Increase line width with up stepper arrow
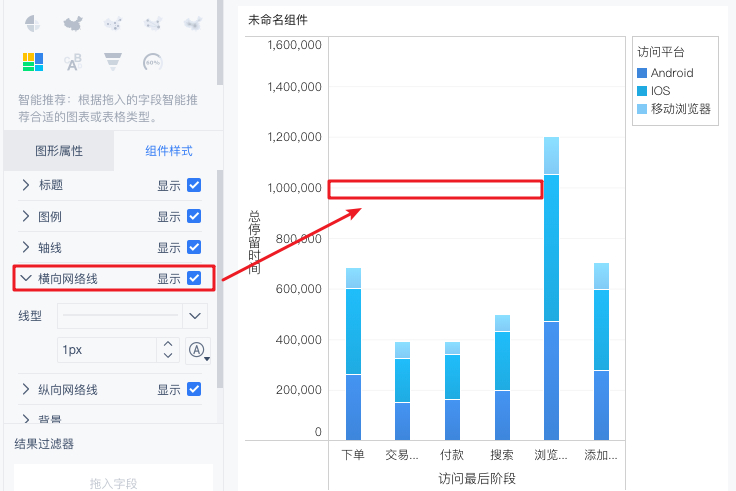Image resolution: width=736 pixels, height=491 pixels. coord(168,344)
